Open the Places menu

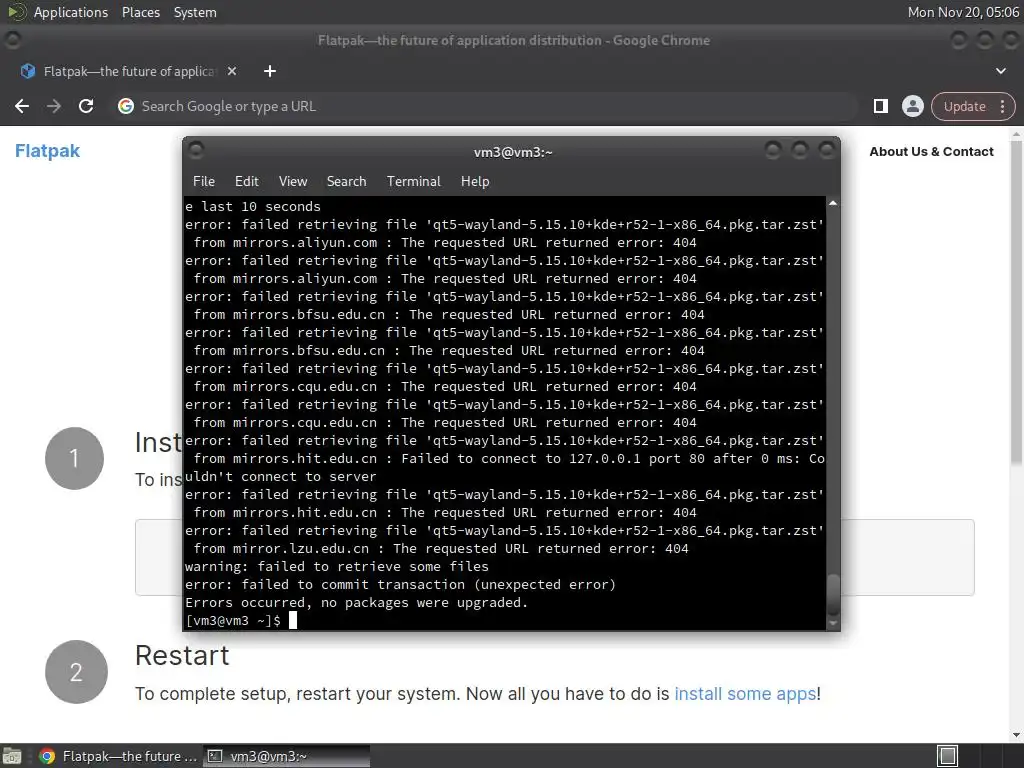(140, 12)
